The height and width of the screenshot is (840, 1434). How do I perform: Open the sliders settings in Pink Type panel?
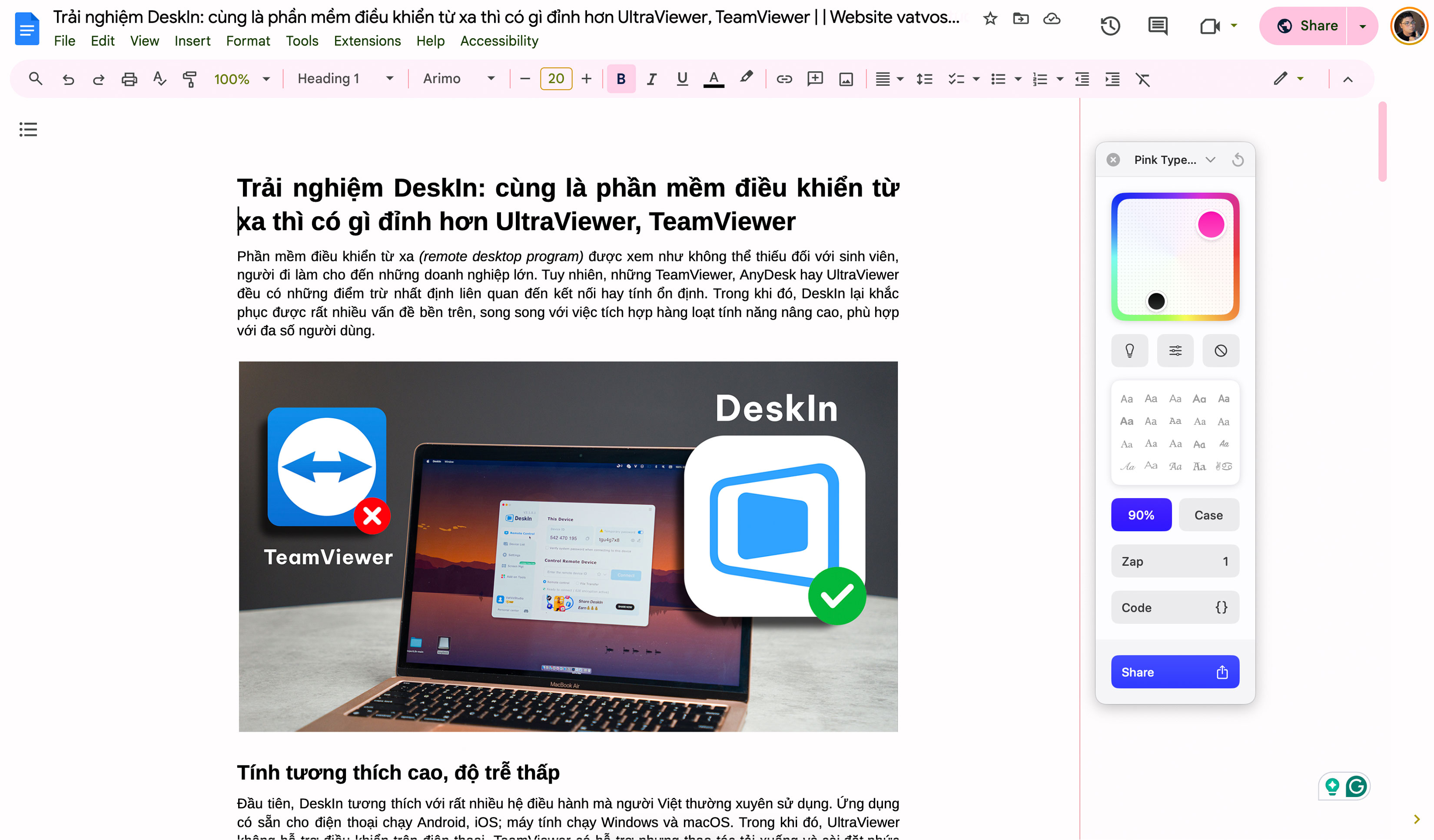1175,351
